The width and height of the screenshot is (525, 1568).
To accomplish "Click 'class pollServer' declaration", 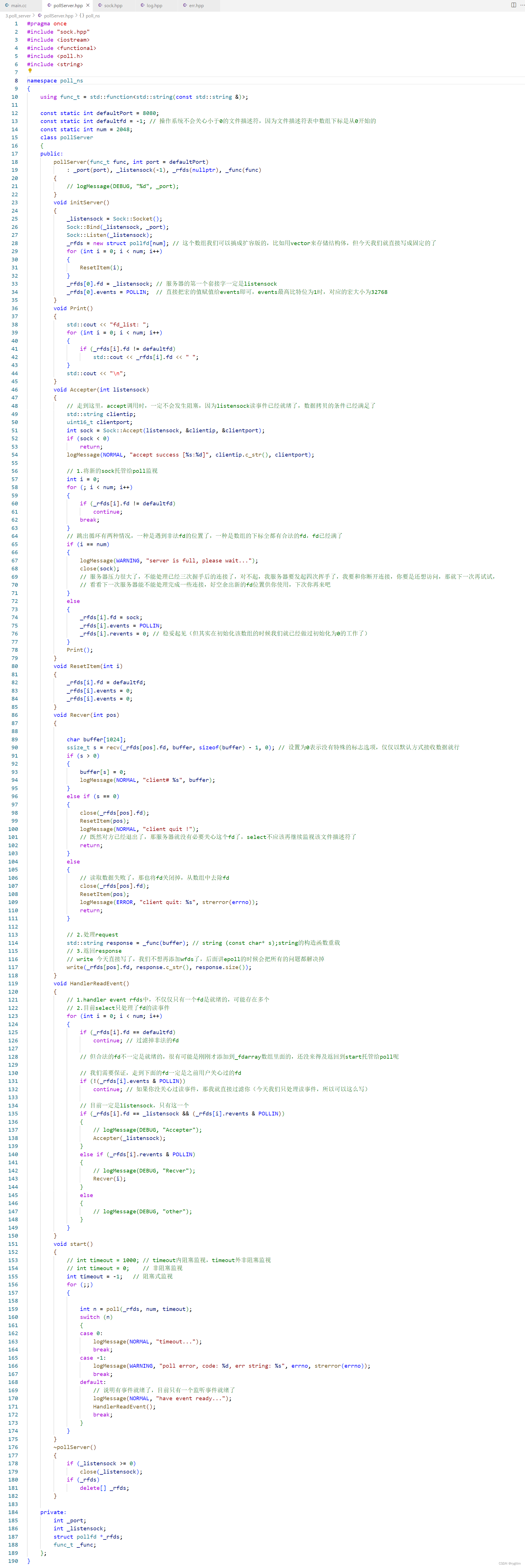I will click(x=67, y=138).
